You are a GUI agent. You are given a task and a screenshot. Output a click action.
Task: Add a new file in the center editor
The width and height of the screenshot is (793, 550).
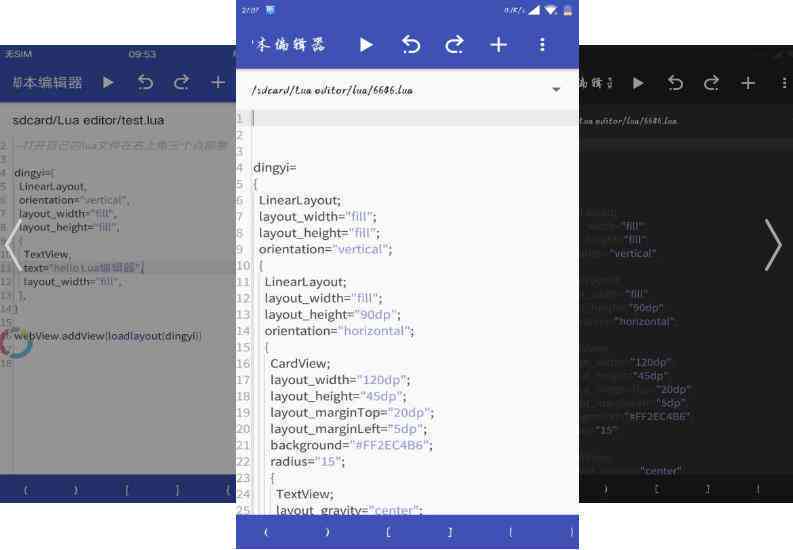click(498, 45)
